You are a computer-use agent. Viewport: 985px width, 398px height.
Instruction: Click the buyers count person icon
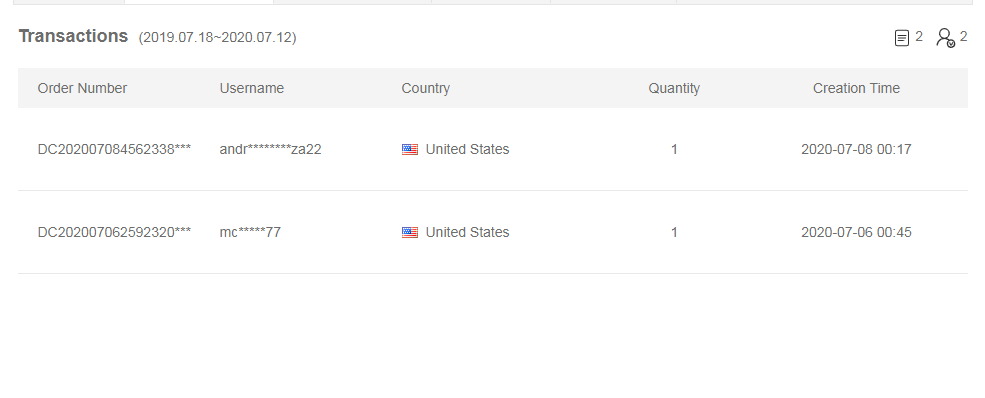coord(945,38)
